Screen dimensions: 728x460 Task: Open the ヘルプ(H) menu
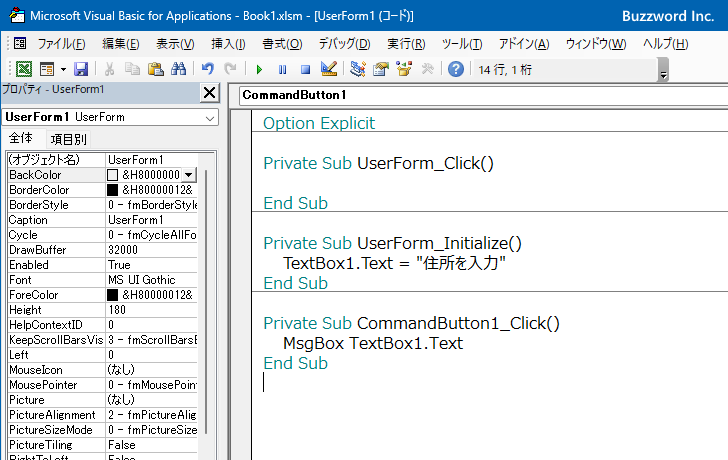(665, 44)
